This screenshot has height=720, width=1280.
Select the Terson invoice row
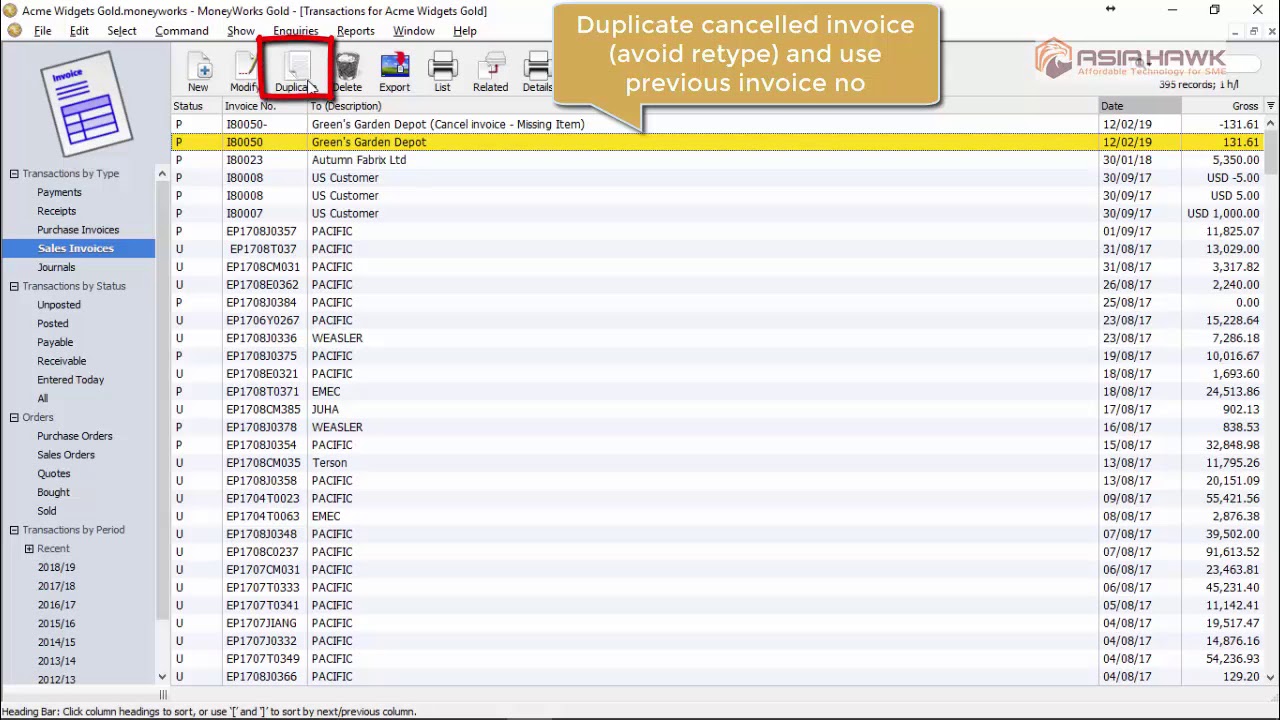[x=716, y=463]
